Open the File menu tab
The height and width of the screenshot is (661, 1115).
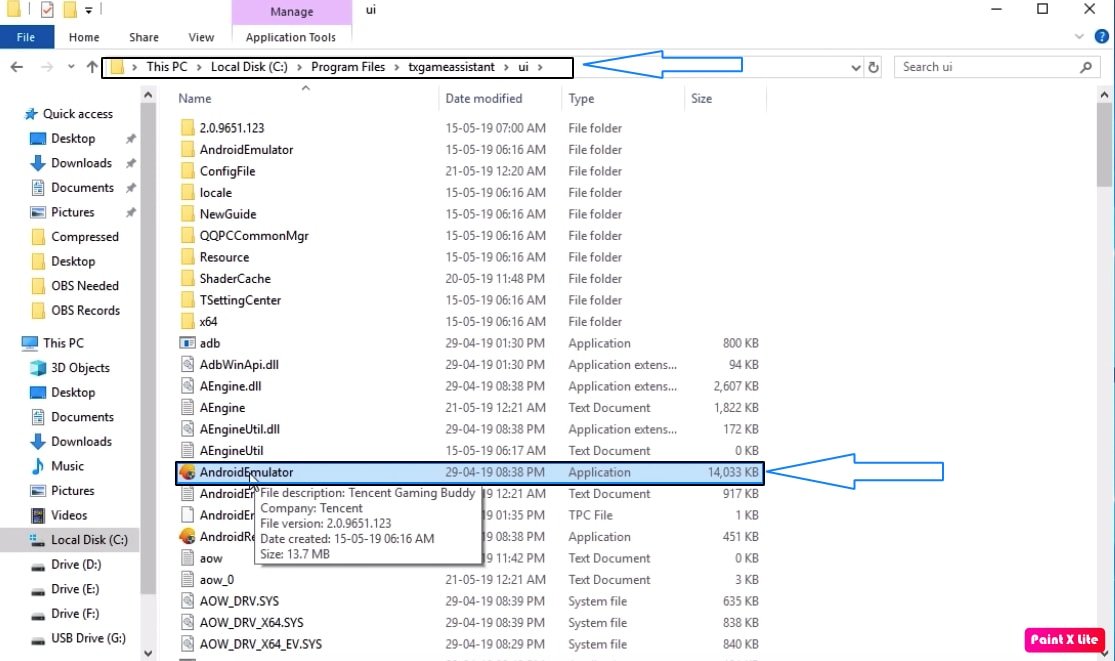(x=26, y=37)
